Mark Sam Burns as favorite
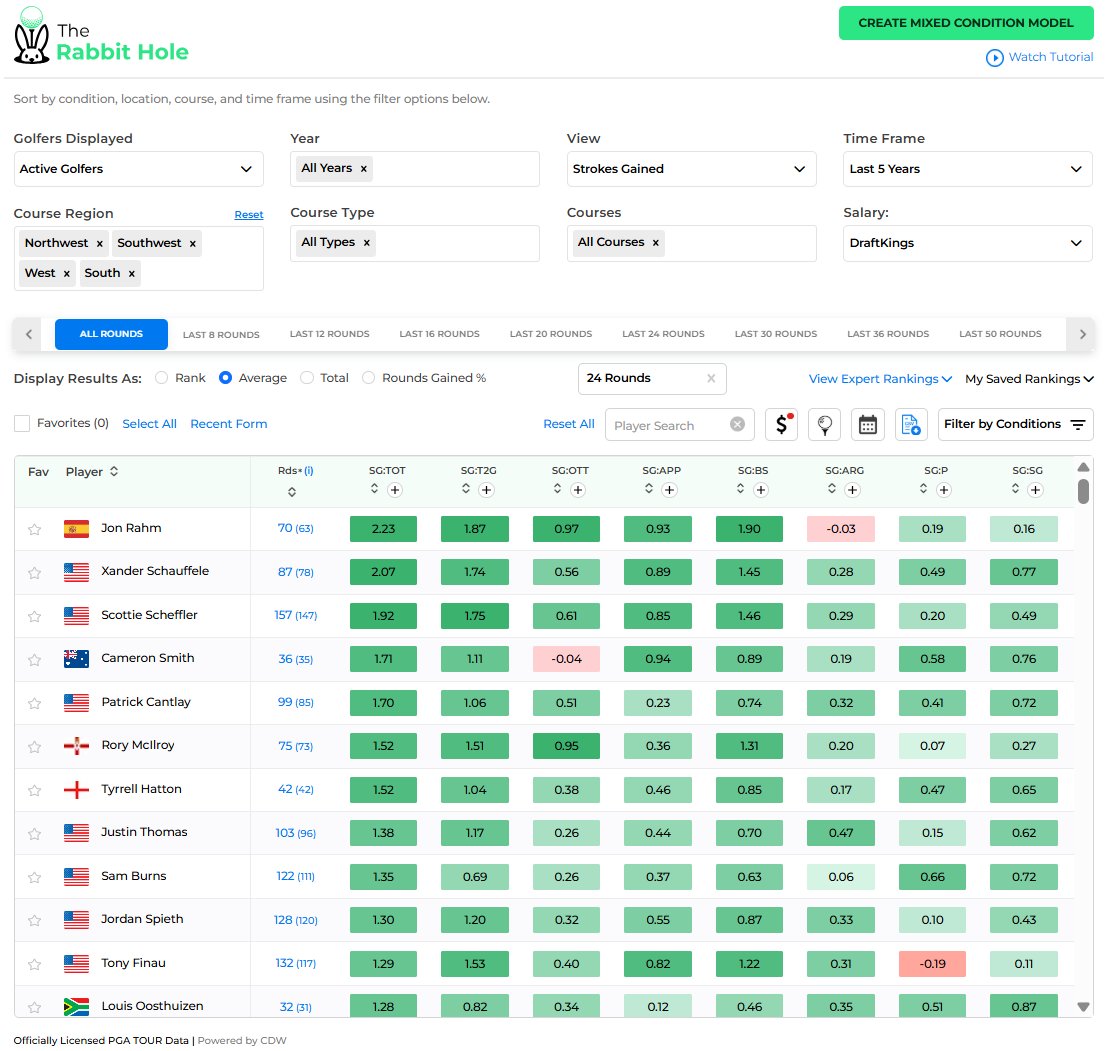Viewport: 1115px width, 1051px height. (34, 877)
